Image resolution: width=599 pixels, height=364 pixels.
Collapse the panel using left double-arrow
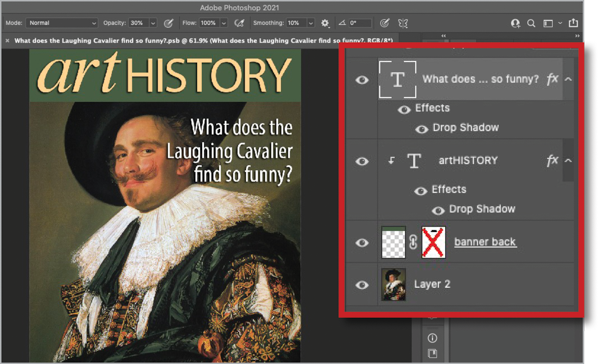(x=444, y=36)
